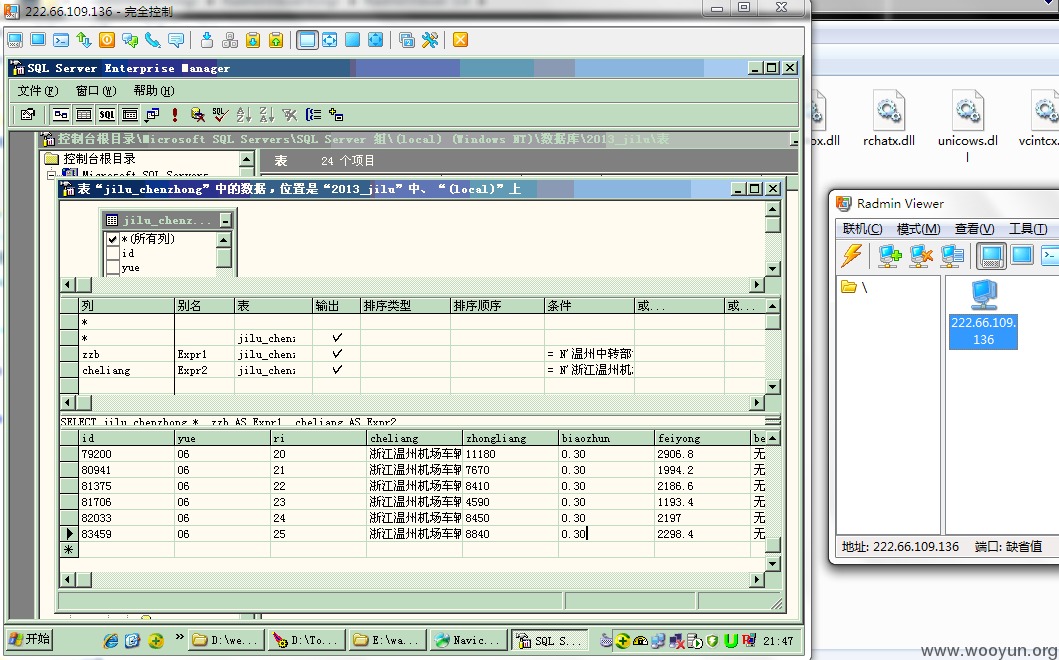
Task: Switch to Navic... taskbar button
Action: tap(468, 640)
